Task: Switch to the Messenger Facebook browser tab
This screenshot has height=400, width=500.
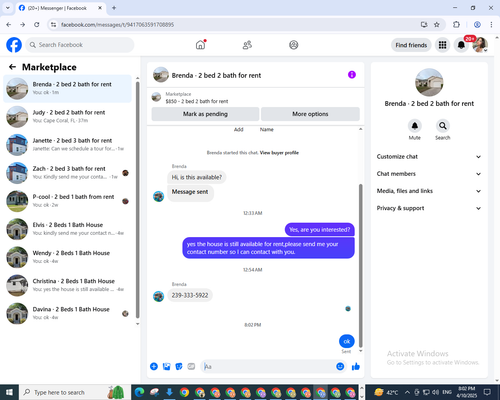Action: coord(61,8)
